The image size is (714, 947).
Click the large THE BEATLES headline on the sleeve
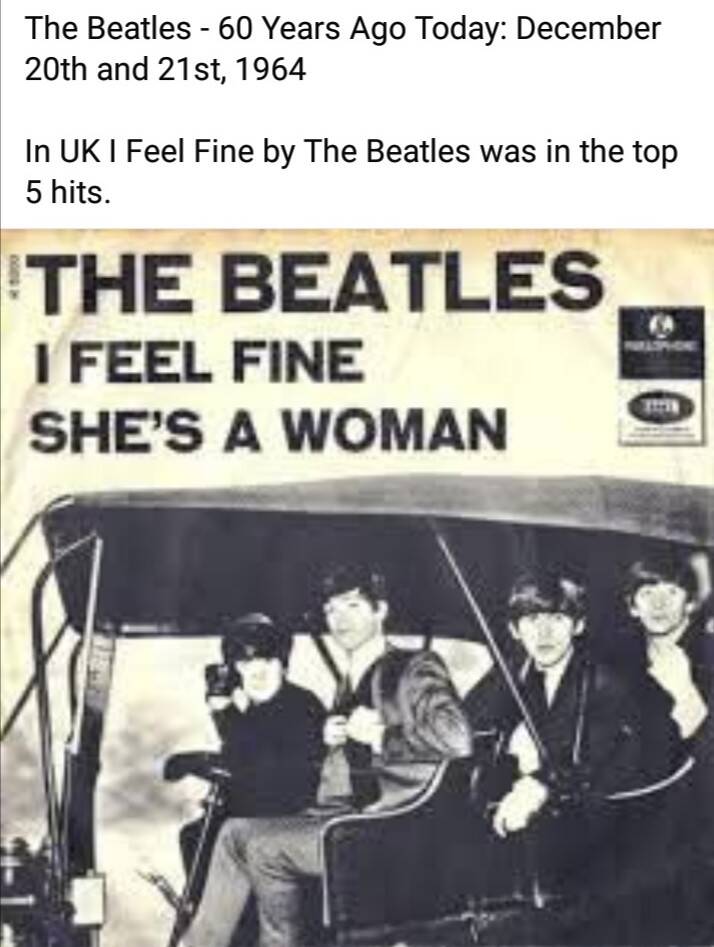pyautogui.click(x=315, y=282)
